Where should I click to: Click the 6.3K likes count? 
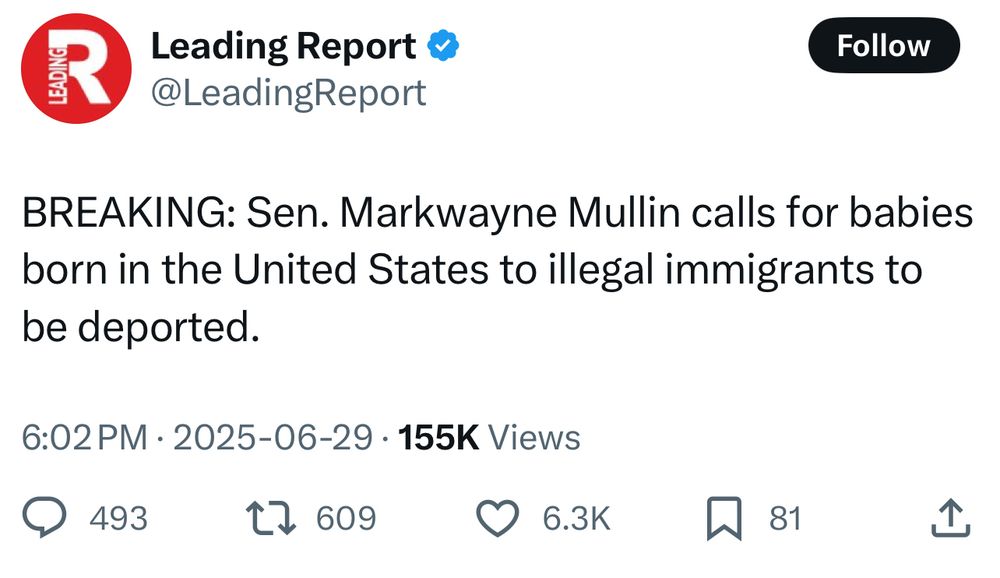point(577,518)
